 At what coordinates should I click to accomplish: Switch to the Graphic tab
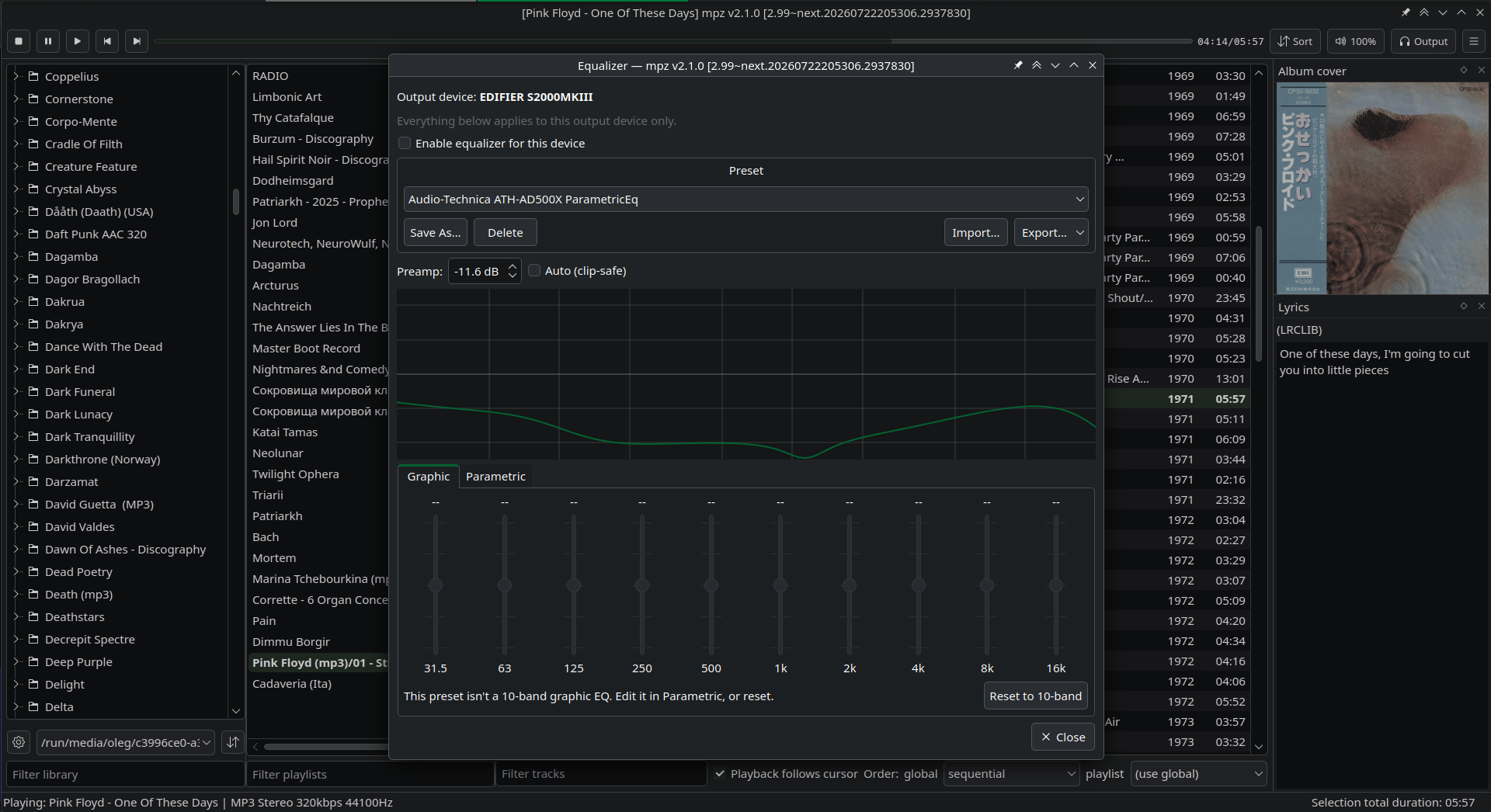[428, 477]
